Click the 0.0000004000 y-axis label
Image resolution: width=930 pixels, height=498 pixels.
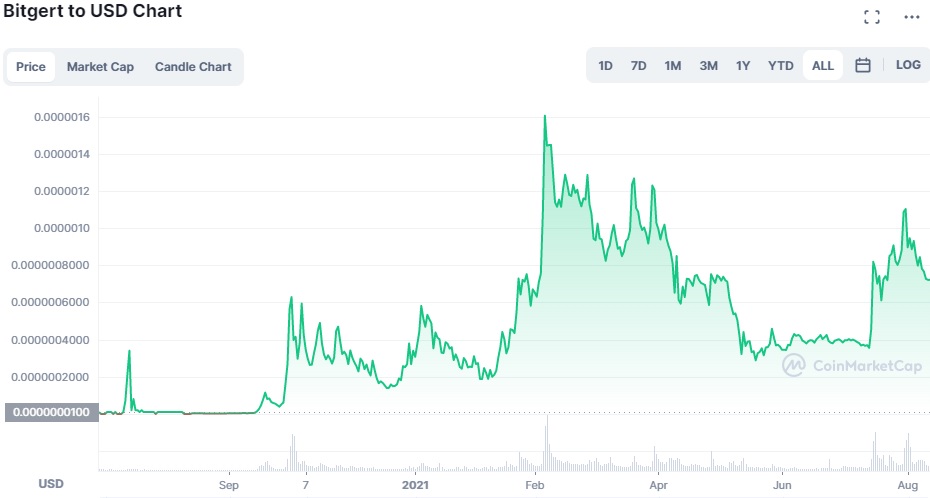50,340
